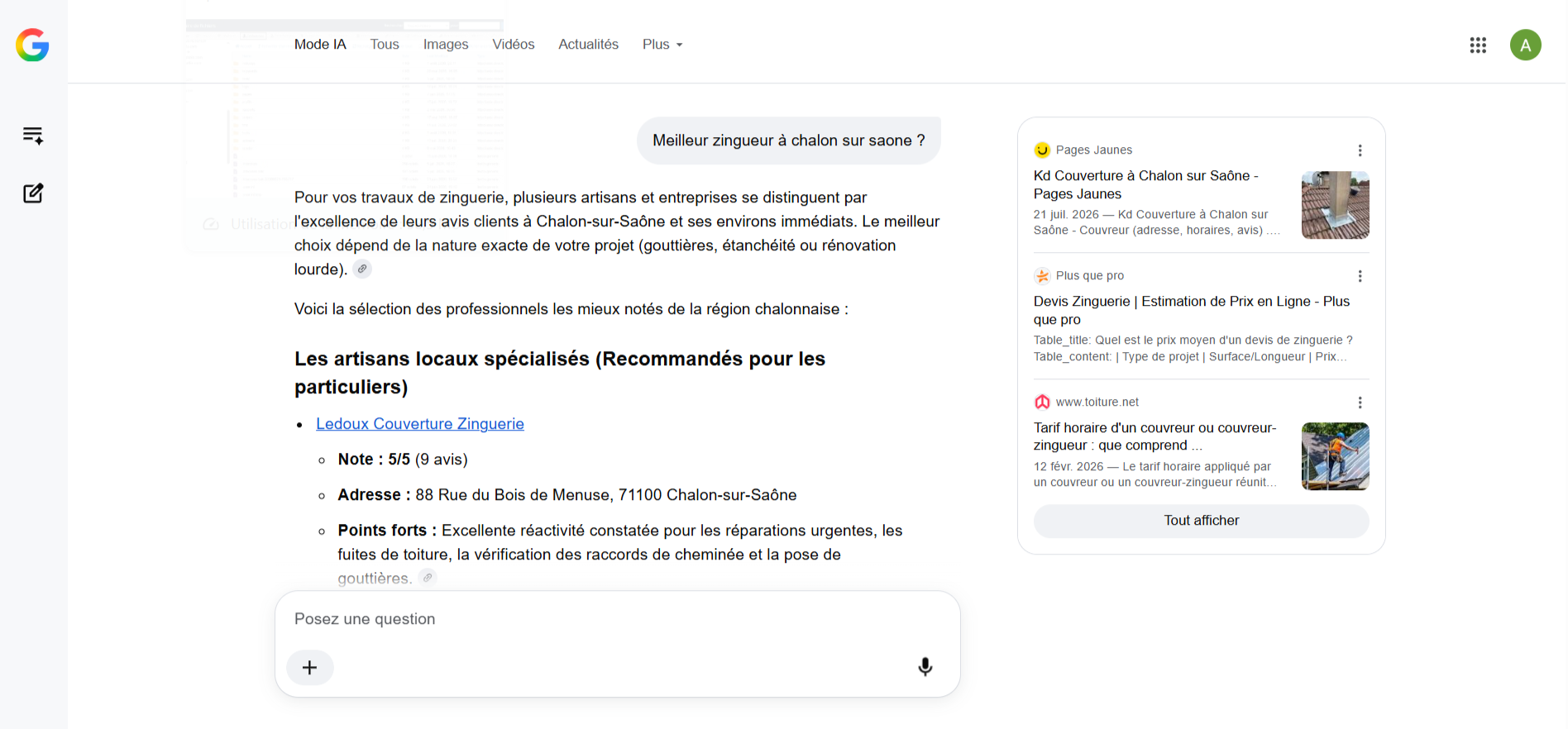Click the 'www.toiture.net' source name
Image resolution: width=1568 pixels, height=729 pixels.
[1097, 403]
